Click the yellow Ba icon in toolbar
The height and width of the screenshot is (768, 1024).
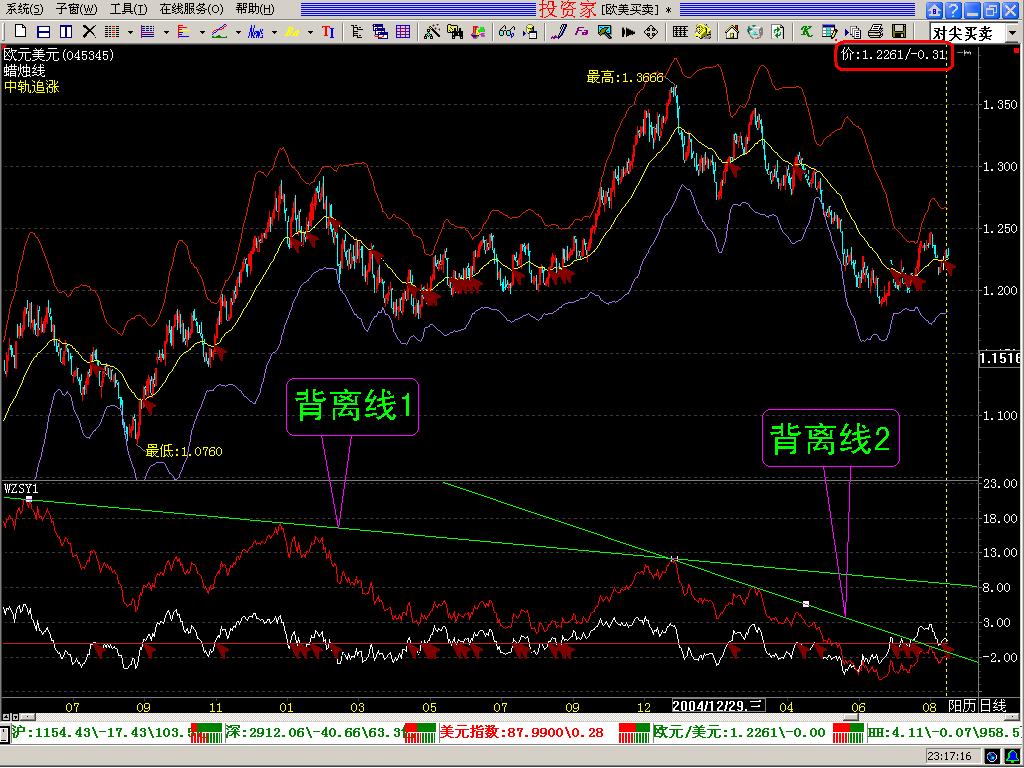point(292,31)
